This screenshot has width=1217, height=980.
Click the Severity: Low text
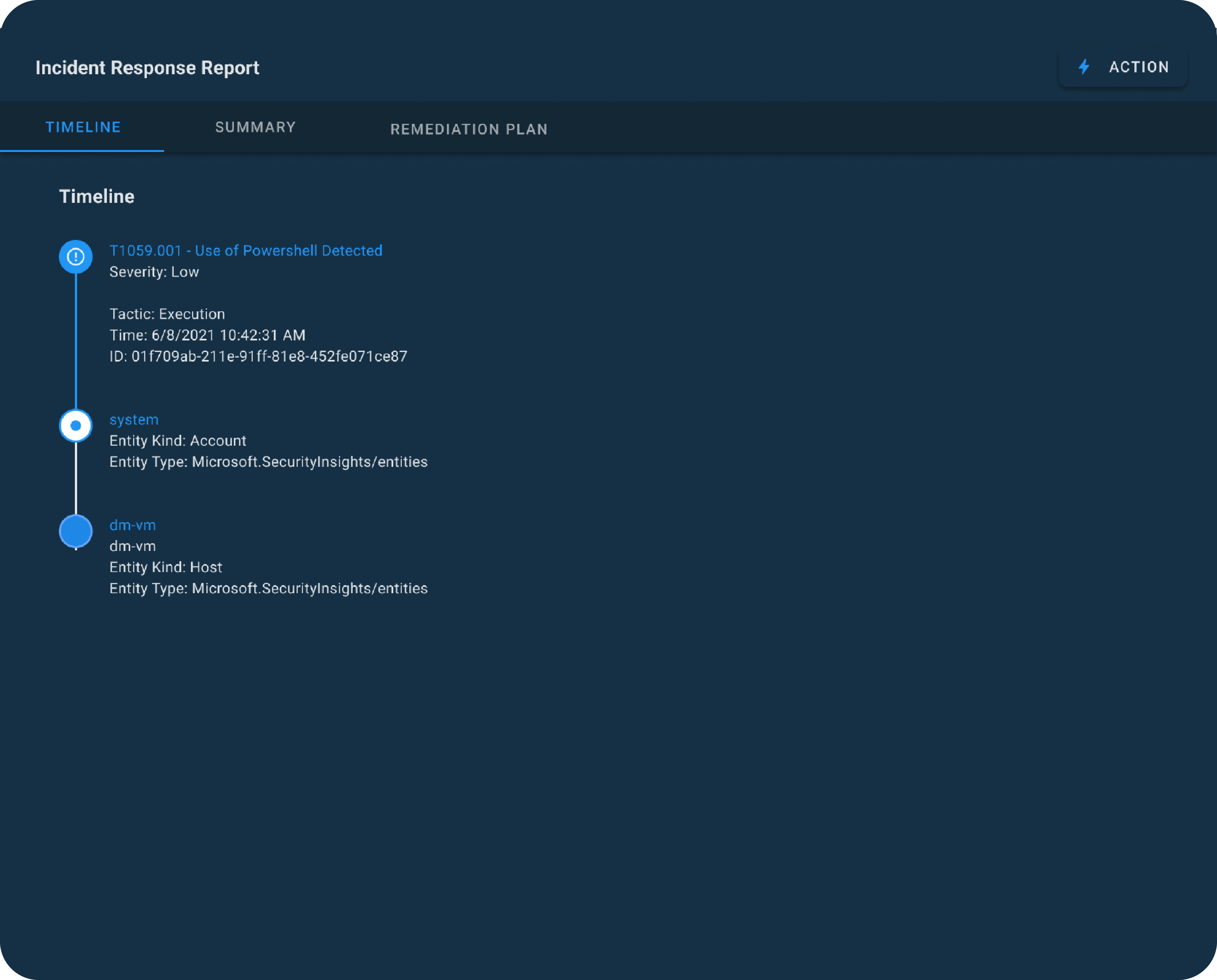coord(154,272)
